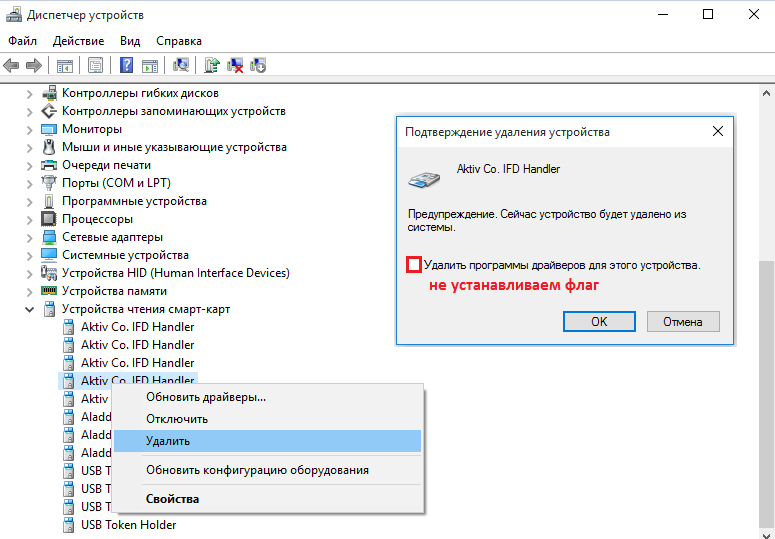Select Обновить драйверы in context menu

click(x=206, y=397)
